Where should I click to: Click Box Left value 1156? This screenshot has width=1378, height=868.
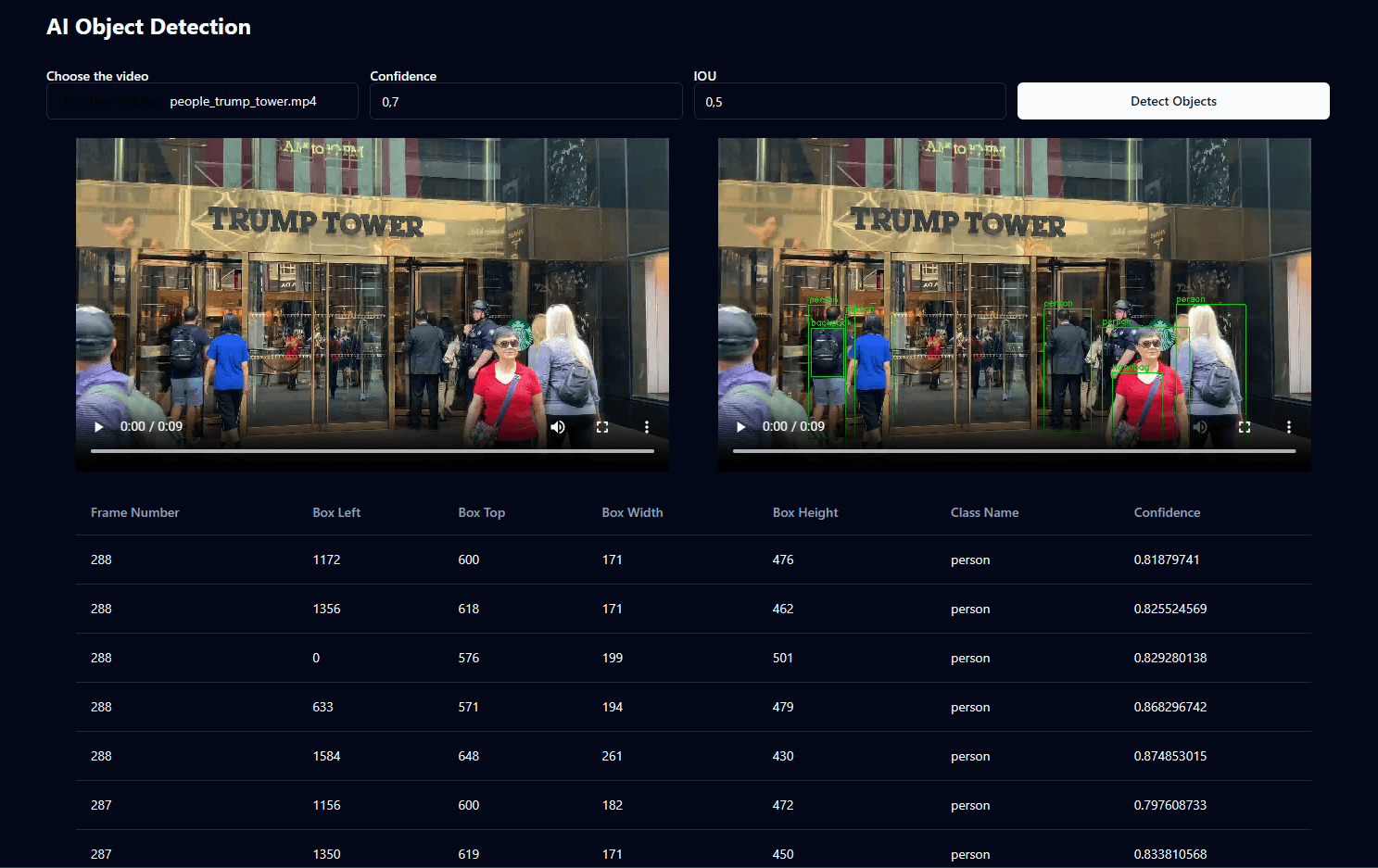pos(326,805)
